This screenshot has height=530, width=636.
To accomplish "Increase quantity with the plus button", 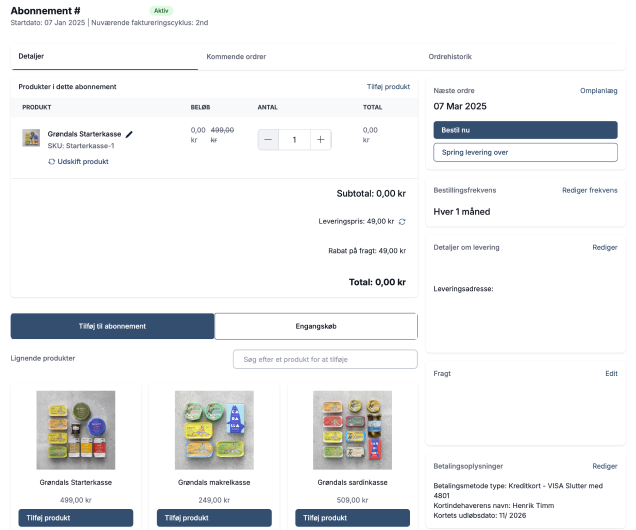I will (320, 140).
